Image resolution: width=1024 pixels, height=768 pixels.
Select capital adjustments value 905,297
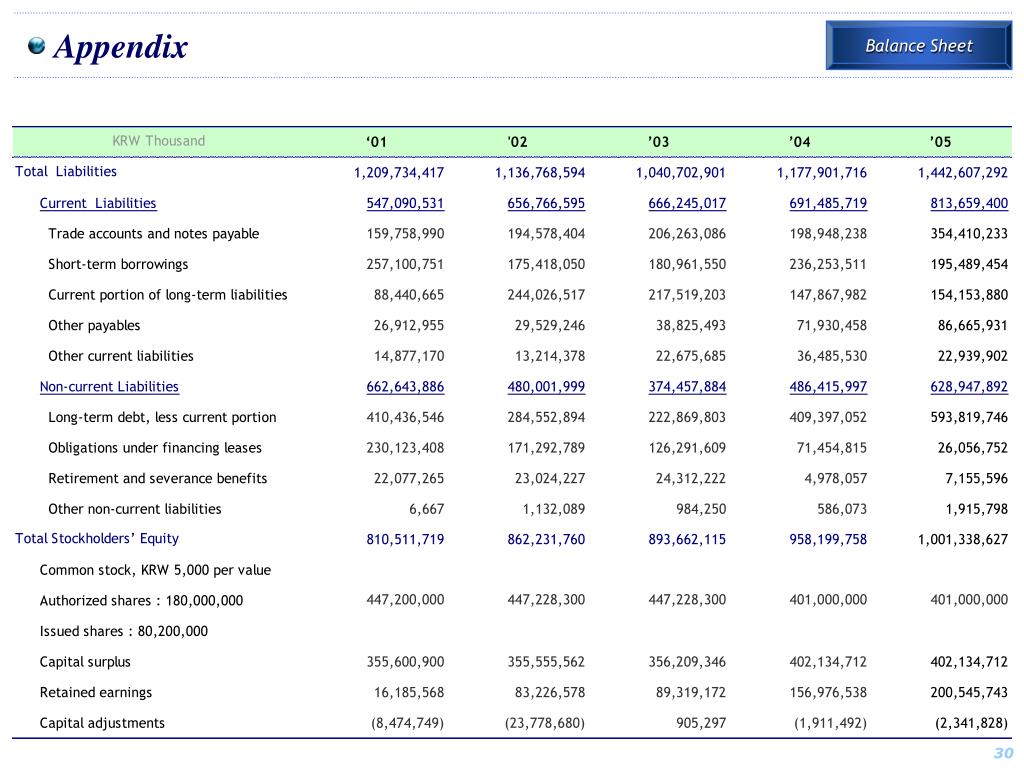point(701,723)
